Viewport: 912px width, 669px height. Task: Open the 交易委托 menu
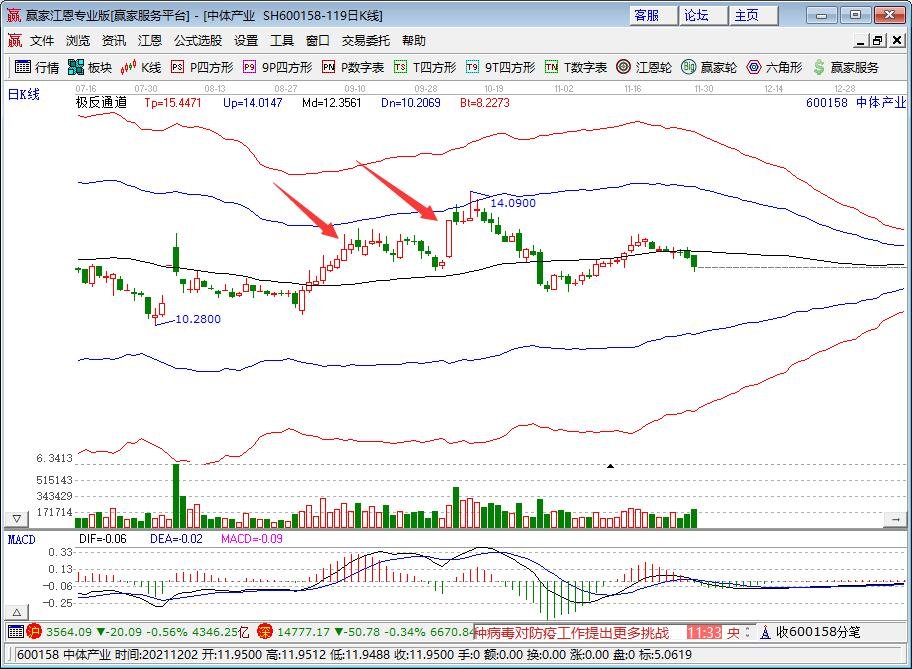pos(366,40)
